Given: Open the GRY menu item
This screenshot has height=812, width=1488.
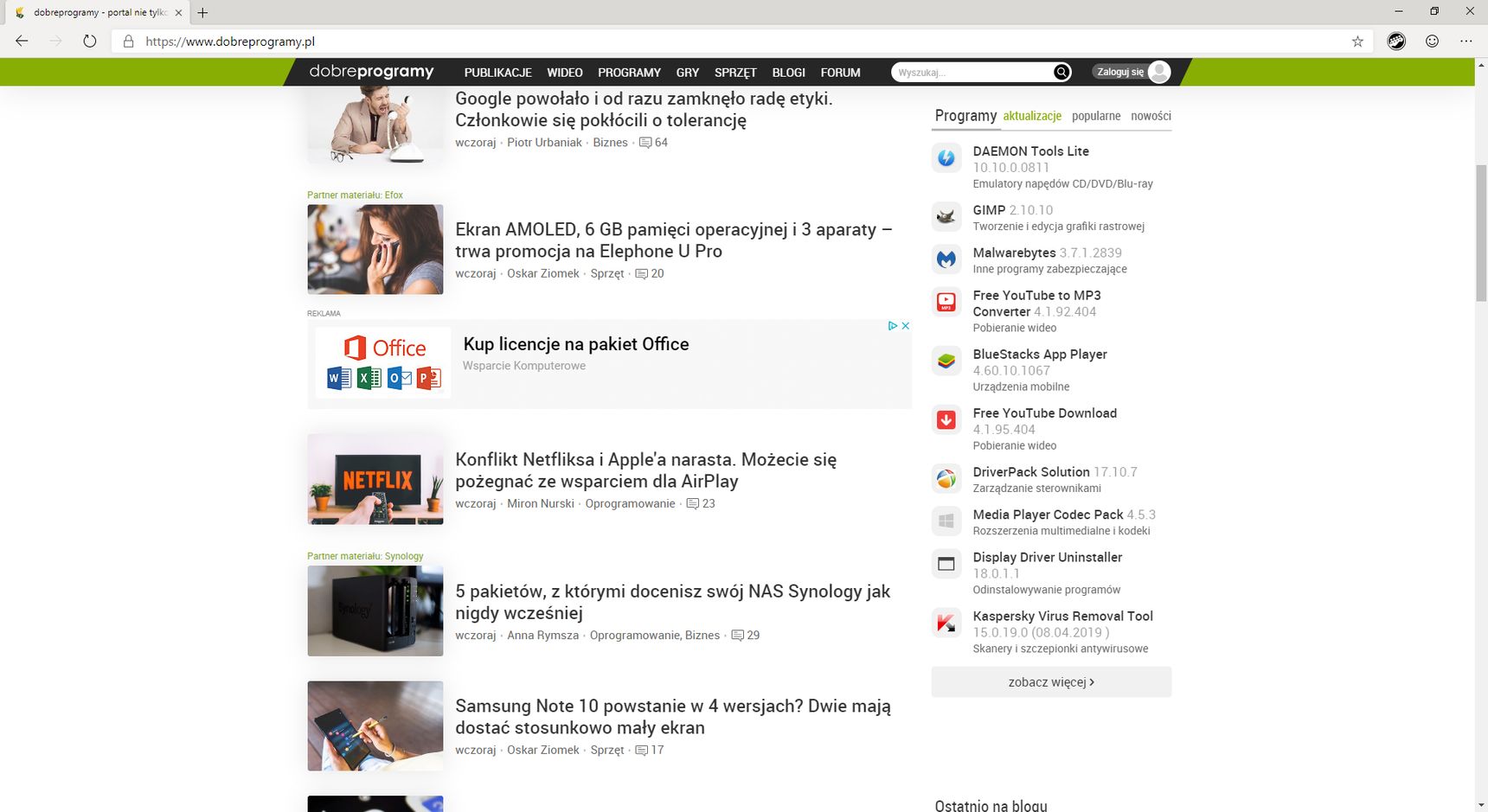Looking at the screenshot, I should coord(688,73).
